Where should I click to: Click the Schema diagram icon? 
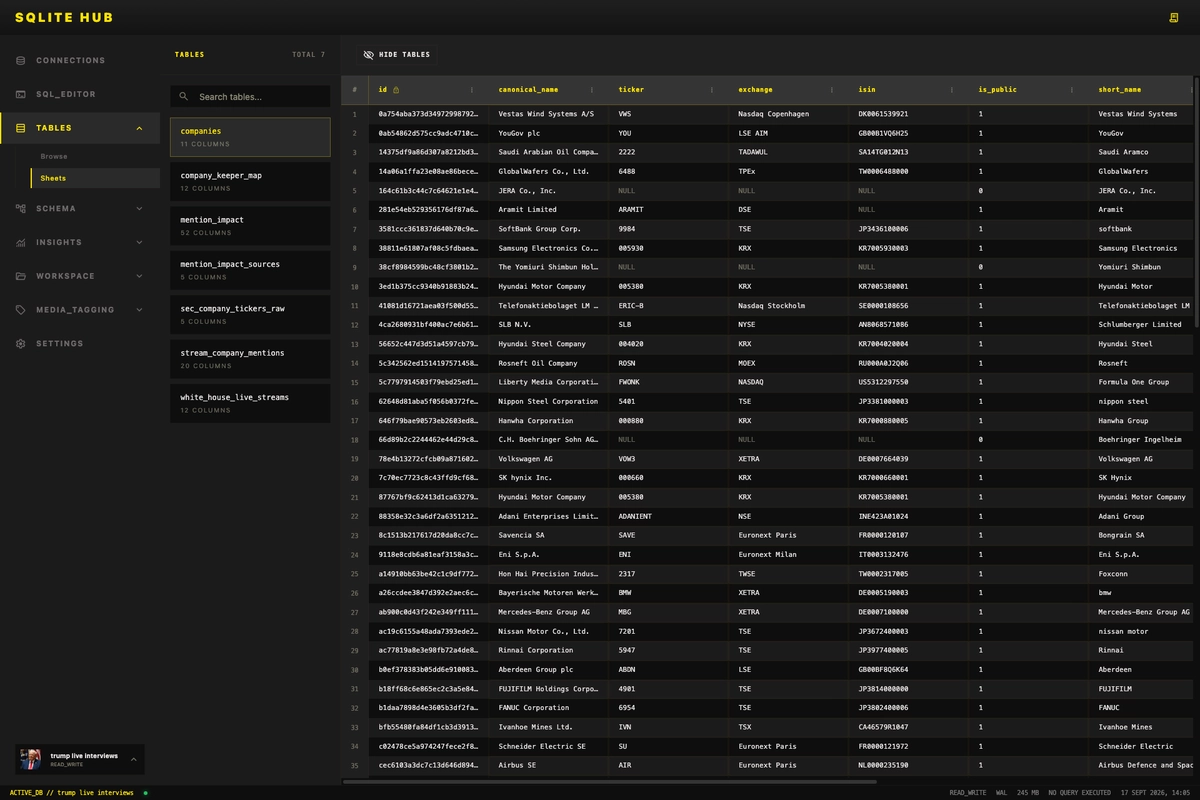click(x=21, y=209)
